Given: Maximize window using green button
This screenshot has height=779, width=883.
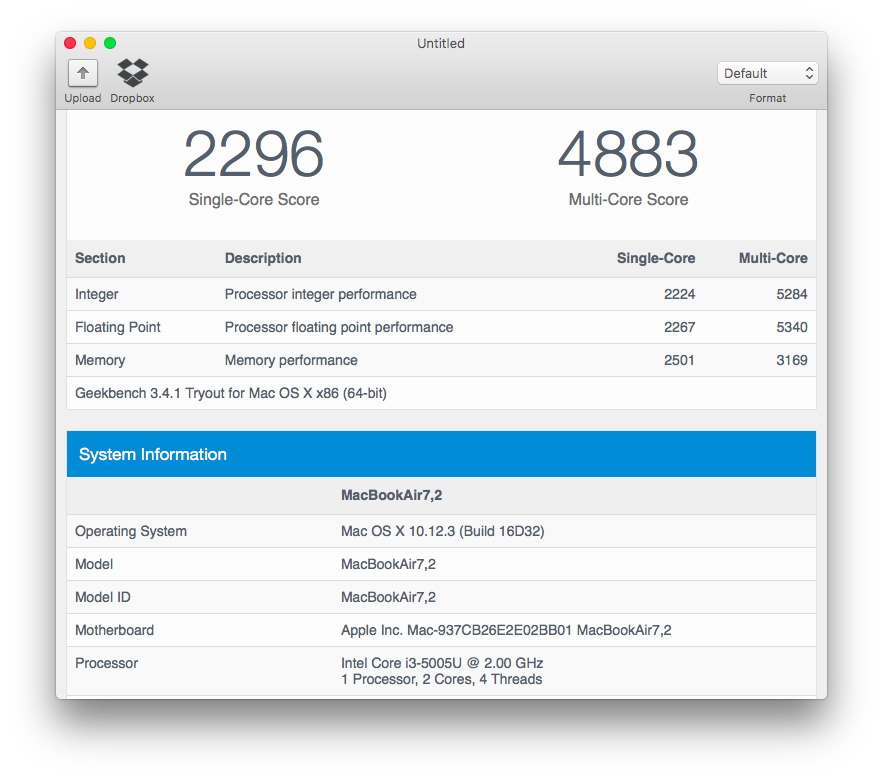Looking at the screenshot, I should pyautogui.click(x=110, y=43).
